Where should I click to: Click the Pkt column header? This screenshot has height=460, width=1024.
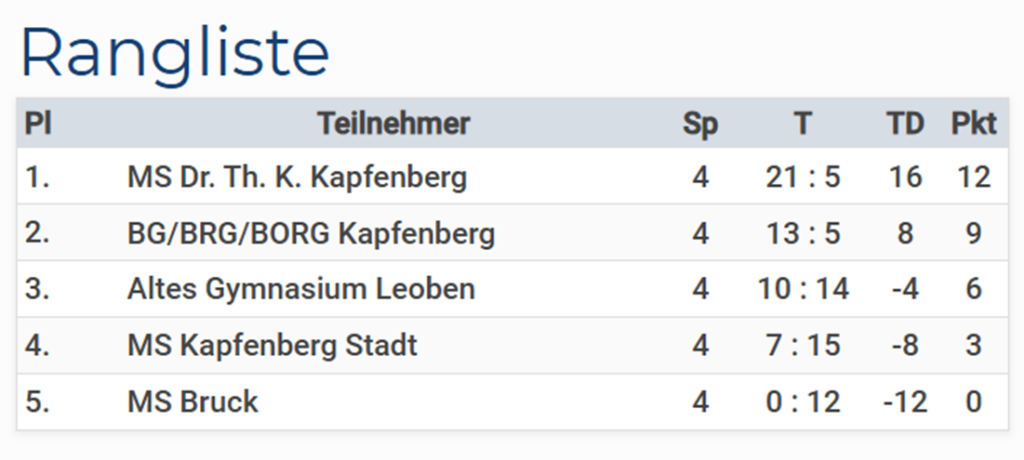[973, 124]
